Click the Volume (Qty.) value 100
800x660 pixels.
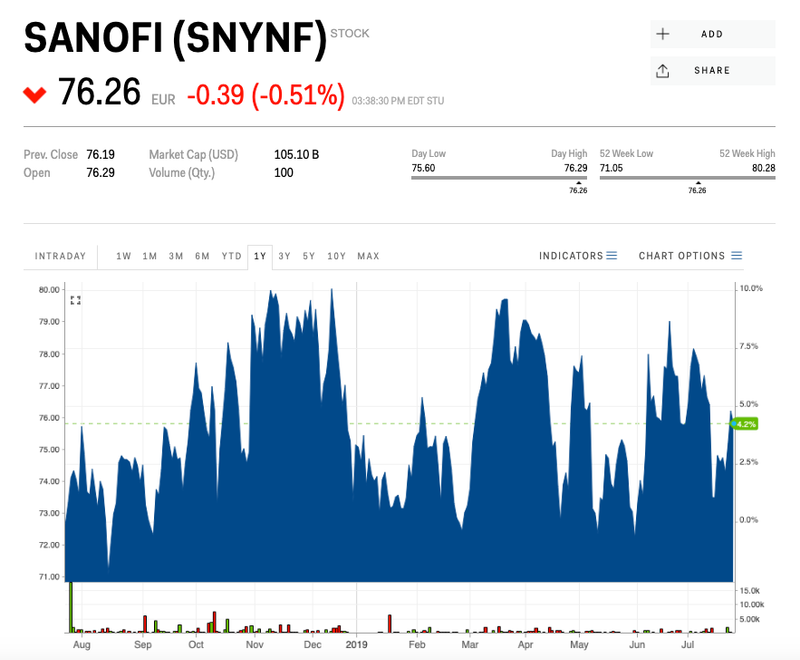pos(284,173)
